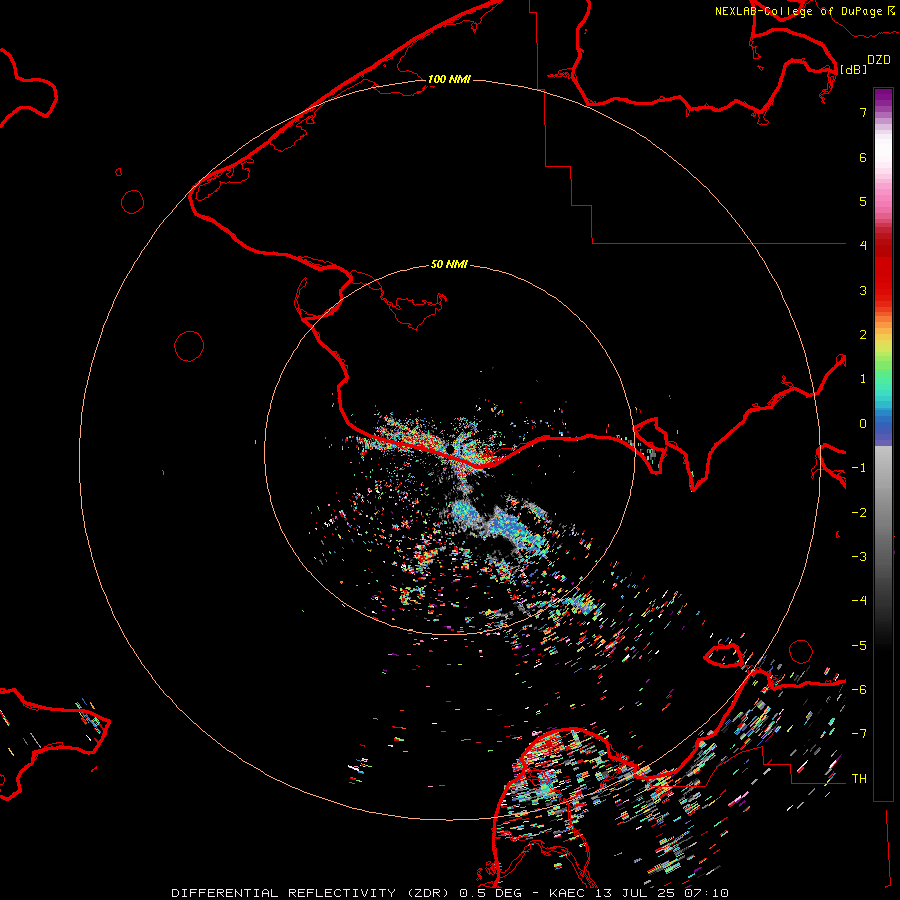Click the 5 value on the dB scale
Viewport: 900px width, 900px height.
pos(863,201)
